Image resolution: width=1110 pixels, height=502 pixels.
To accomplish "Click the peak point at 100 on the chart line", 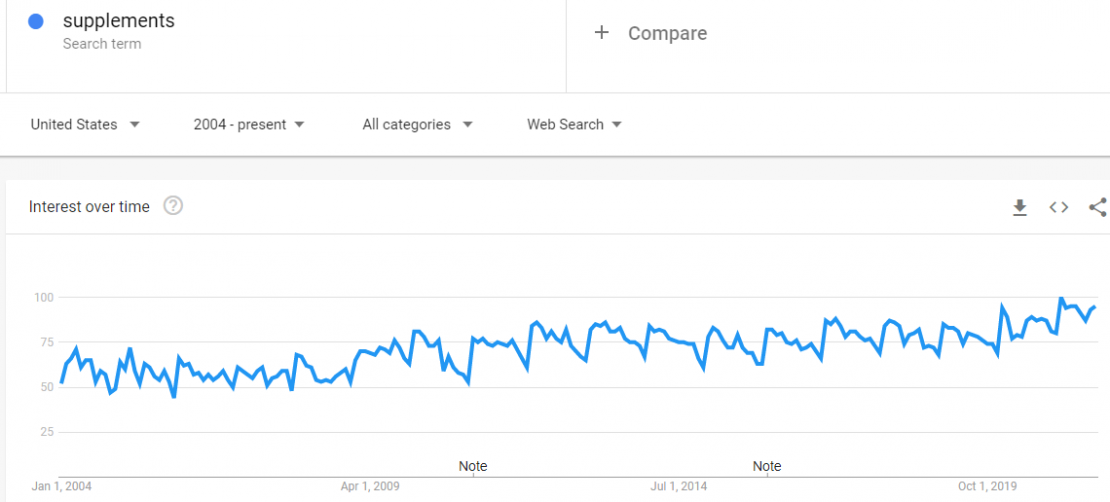I will point(1060,298).
